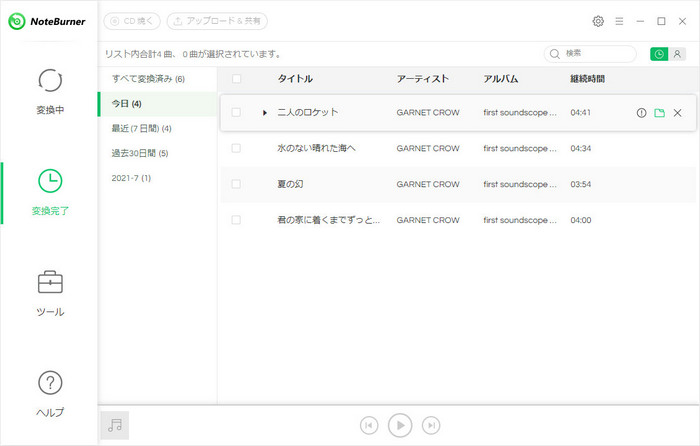Image resolution: width=700 pixels, height=446 pixels.
Task: Select the 夏の幻 title
Action: tap(290, 184)
